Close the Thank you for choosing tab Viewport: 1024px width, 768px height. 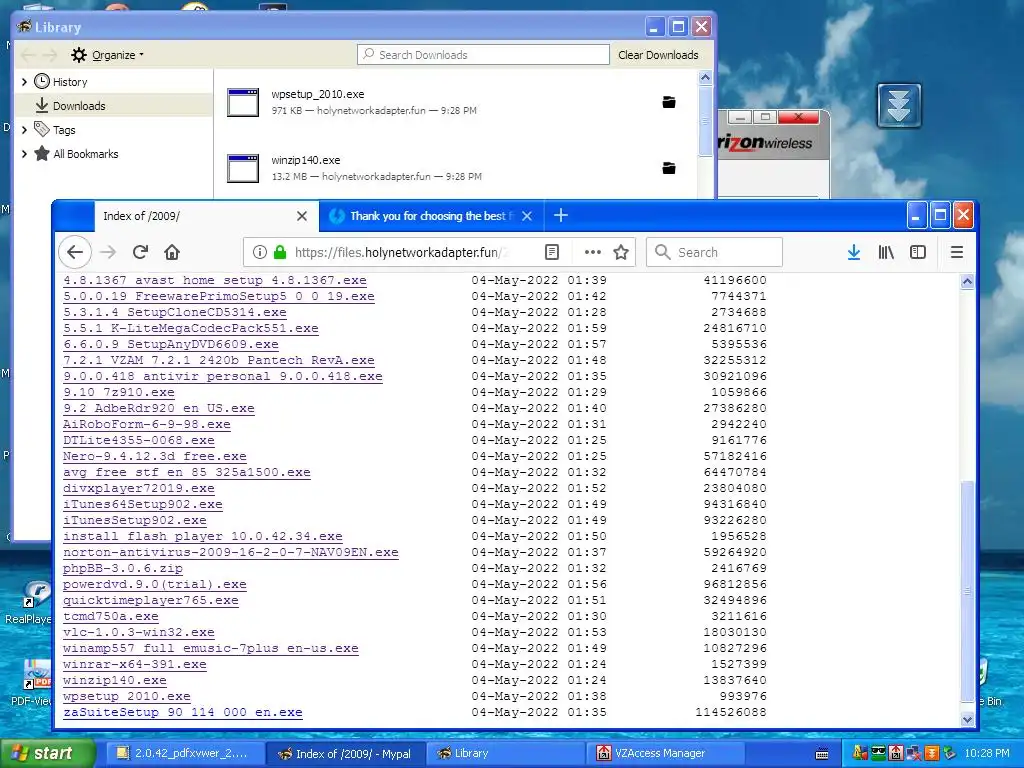tap(527, 216)
